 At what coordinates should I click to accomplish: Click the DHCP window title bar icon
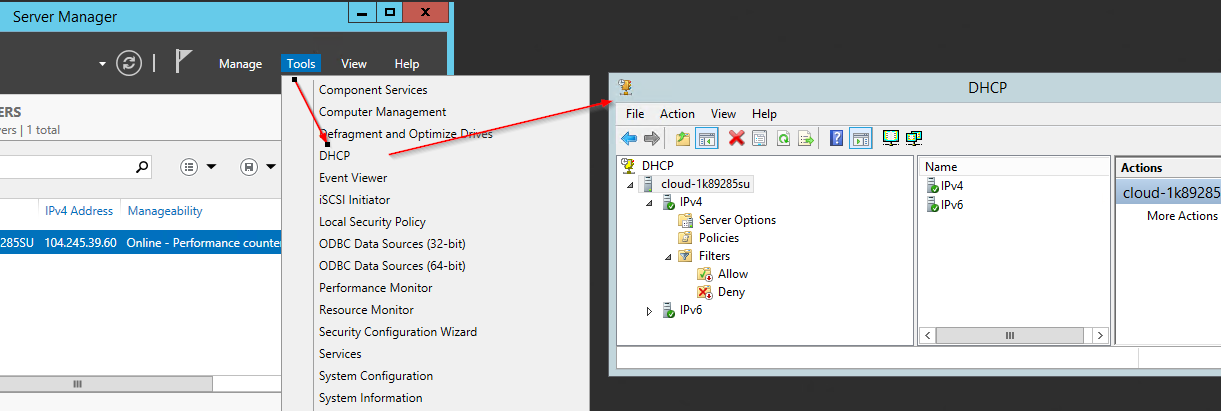(626, 87)
